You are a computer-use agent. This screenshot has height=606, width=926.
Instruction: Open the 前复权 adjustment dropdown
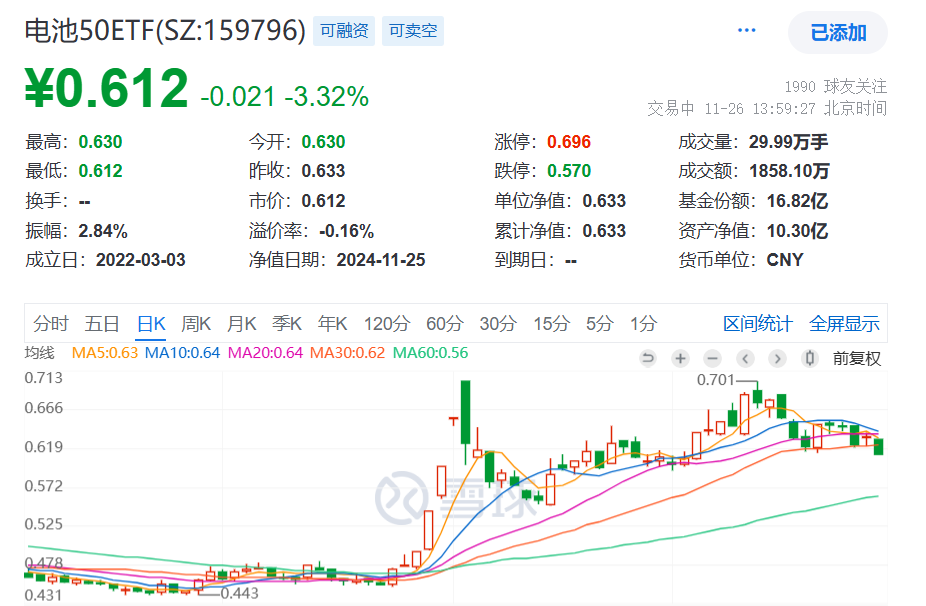pos(856,359)
